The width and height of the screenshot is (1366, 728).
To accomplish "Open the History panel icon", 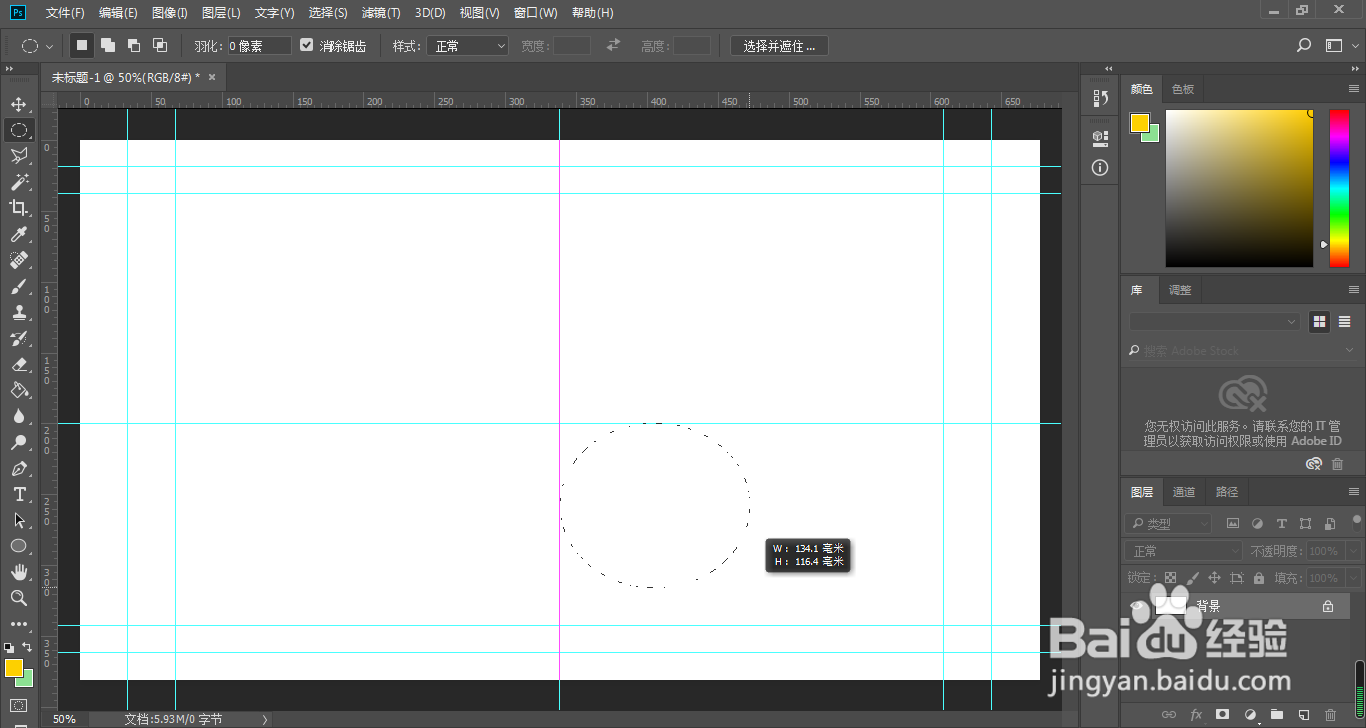I will coord(1101,98).
